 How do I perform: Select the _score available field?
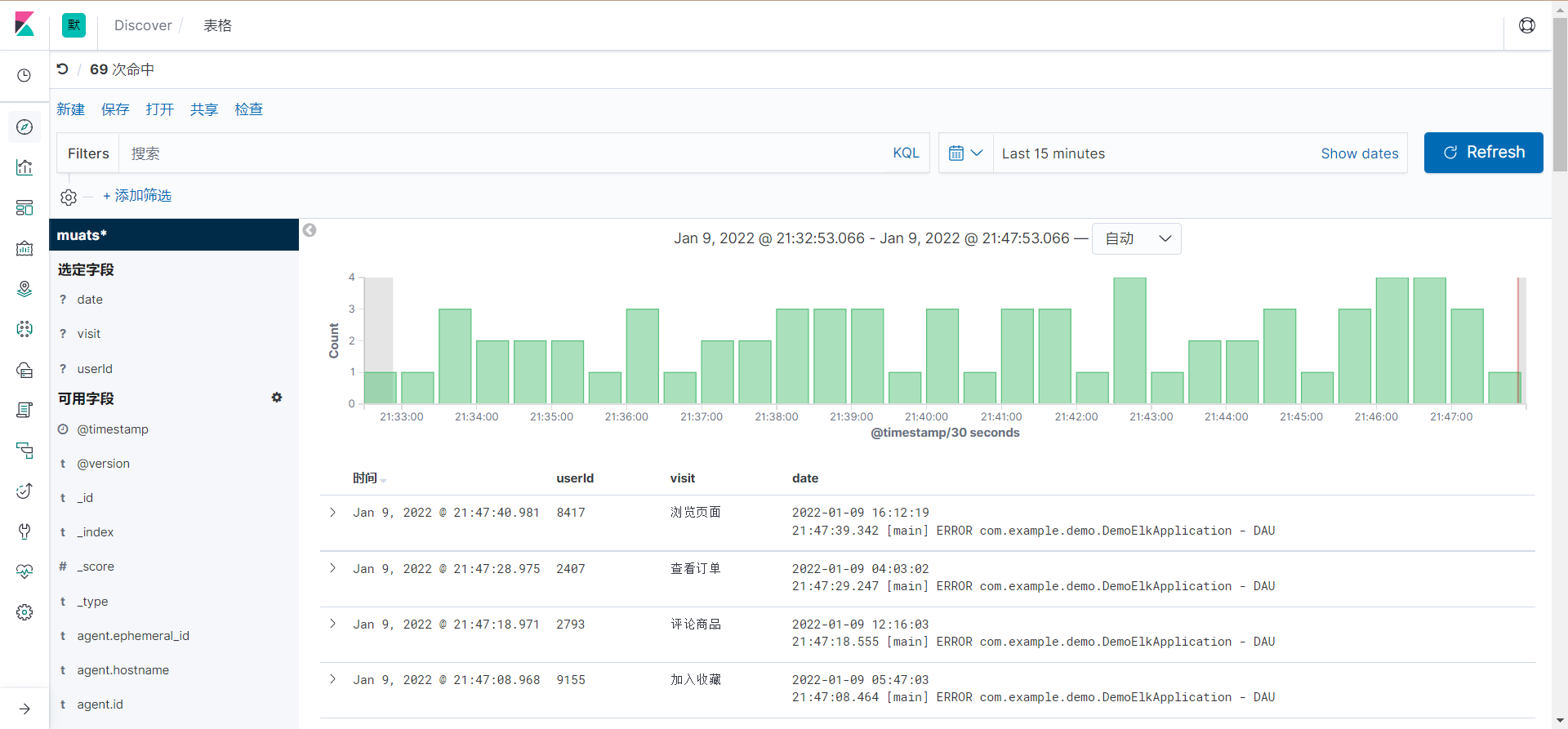click(x=96, y=567)
